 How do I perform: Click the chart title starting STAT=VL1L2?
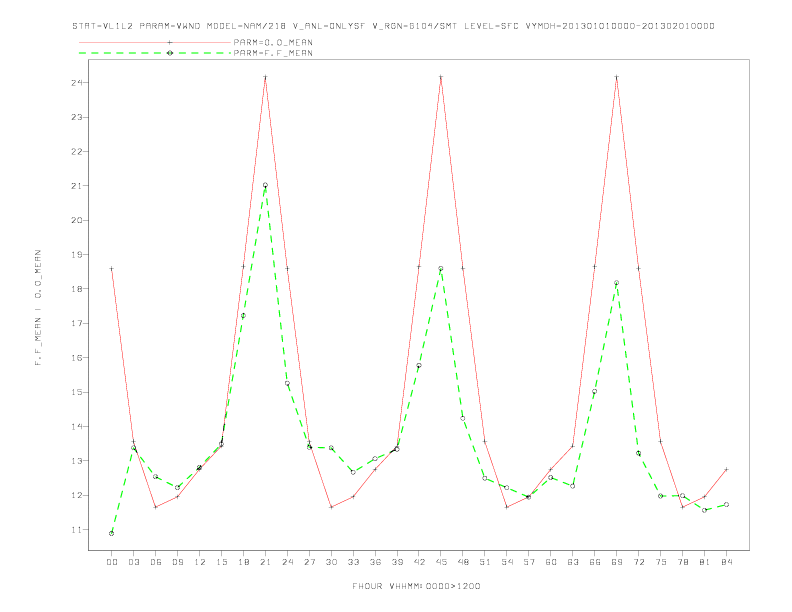(393, 26)
